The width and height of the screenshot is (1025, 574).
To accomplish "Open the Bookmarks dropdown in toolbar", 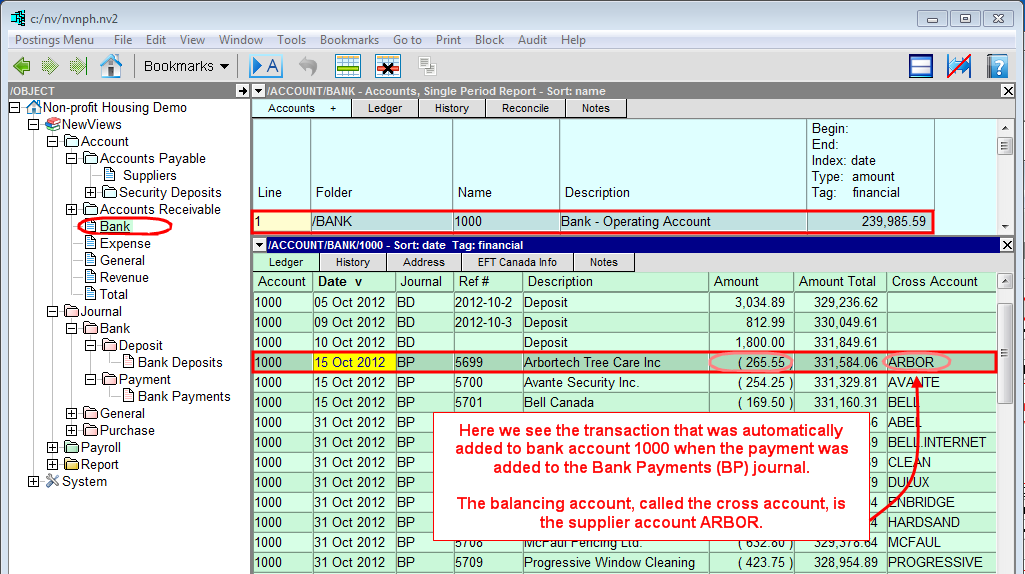I will point(186,66).
